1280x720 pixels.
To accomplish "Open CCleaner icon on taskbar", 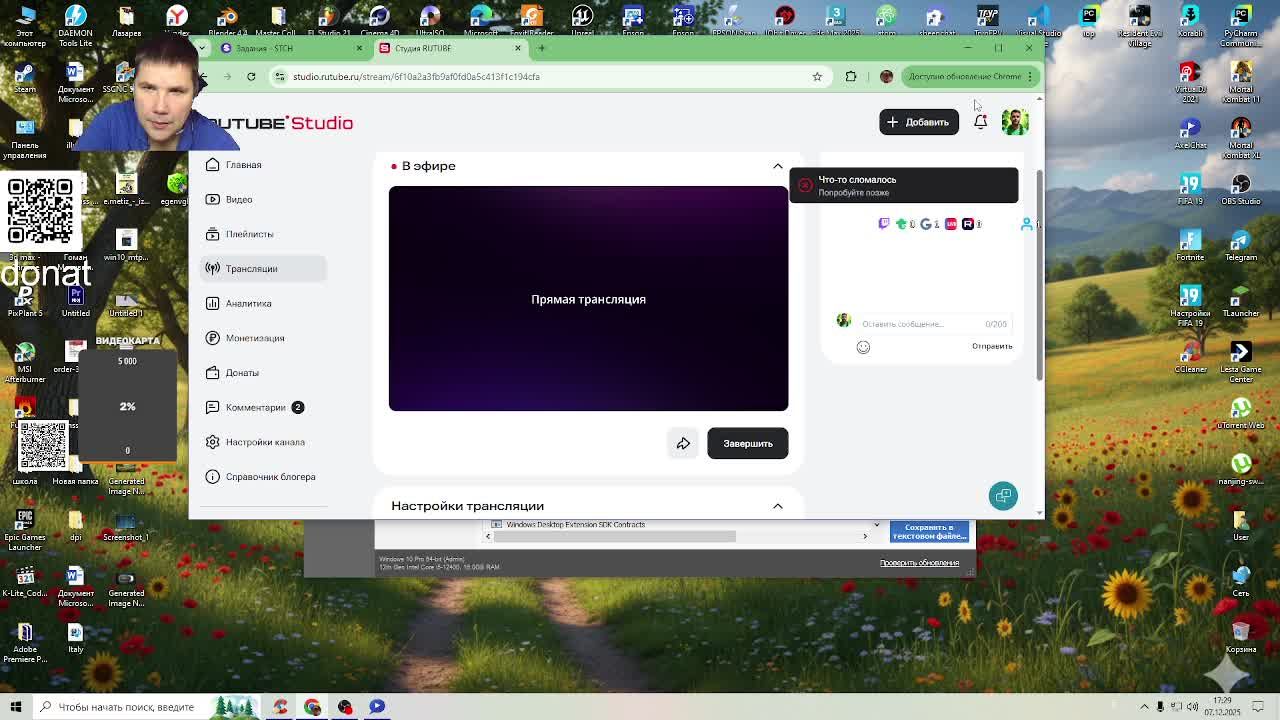I will tap(280, 707).
